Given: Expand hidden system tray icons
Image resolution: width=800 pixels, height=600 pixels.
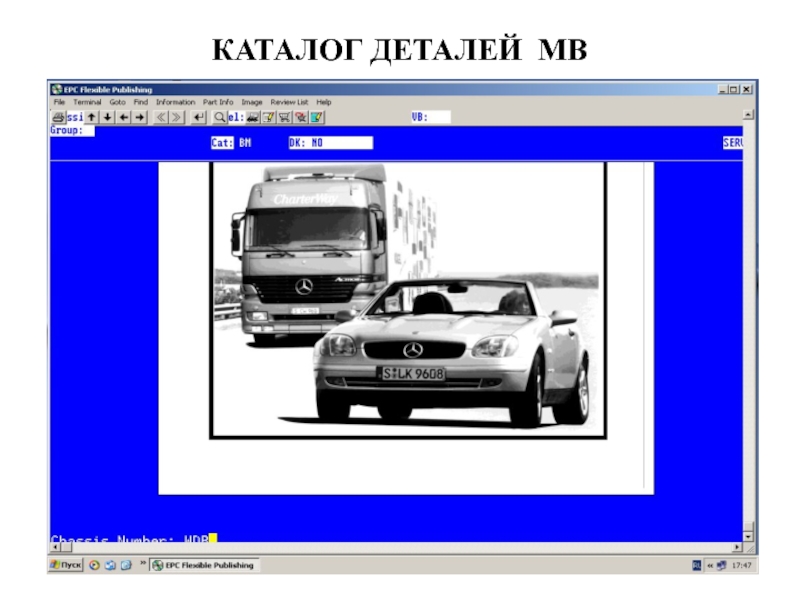Looking at the screenshot, I should point(710,565).
